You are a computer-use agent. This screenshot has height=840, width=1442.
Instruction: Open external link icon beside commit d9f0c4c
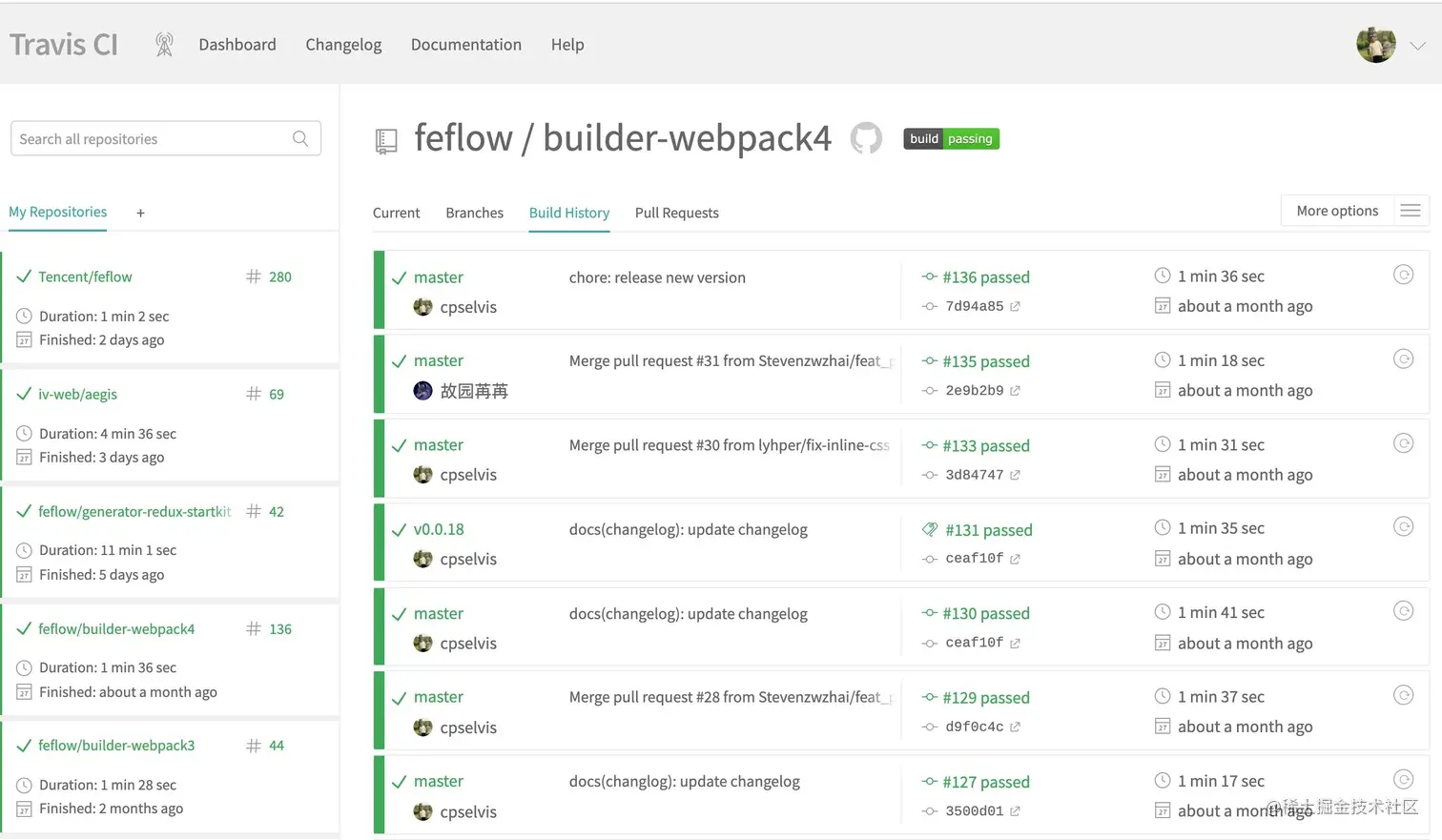[1015, 727]
